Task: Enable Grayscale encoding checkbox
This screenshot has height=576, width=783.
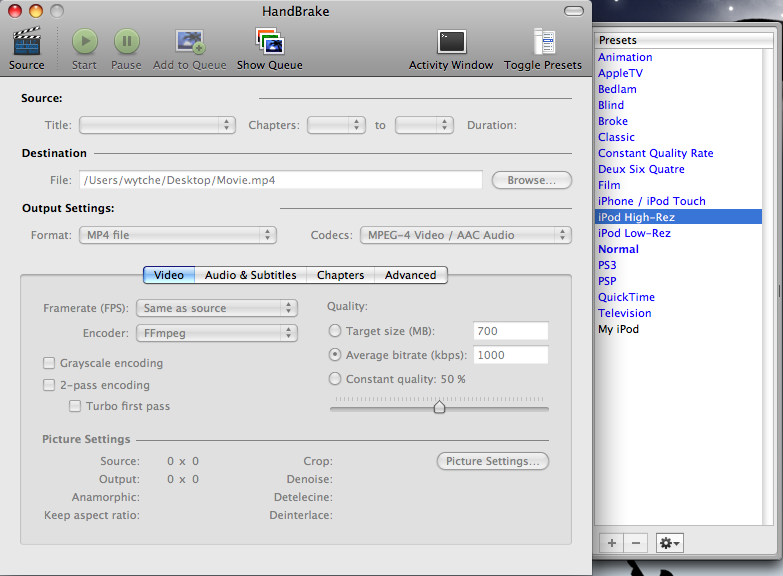Action: (x=49, y=363)
